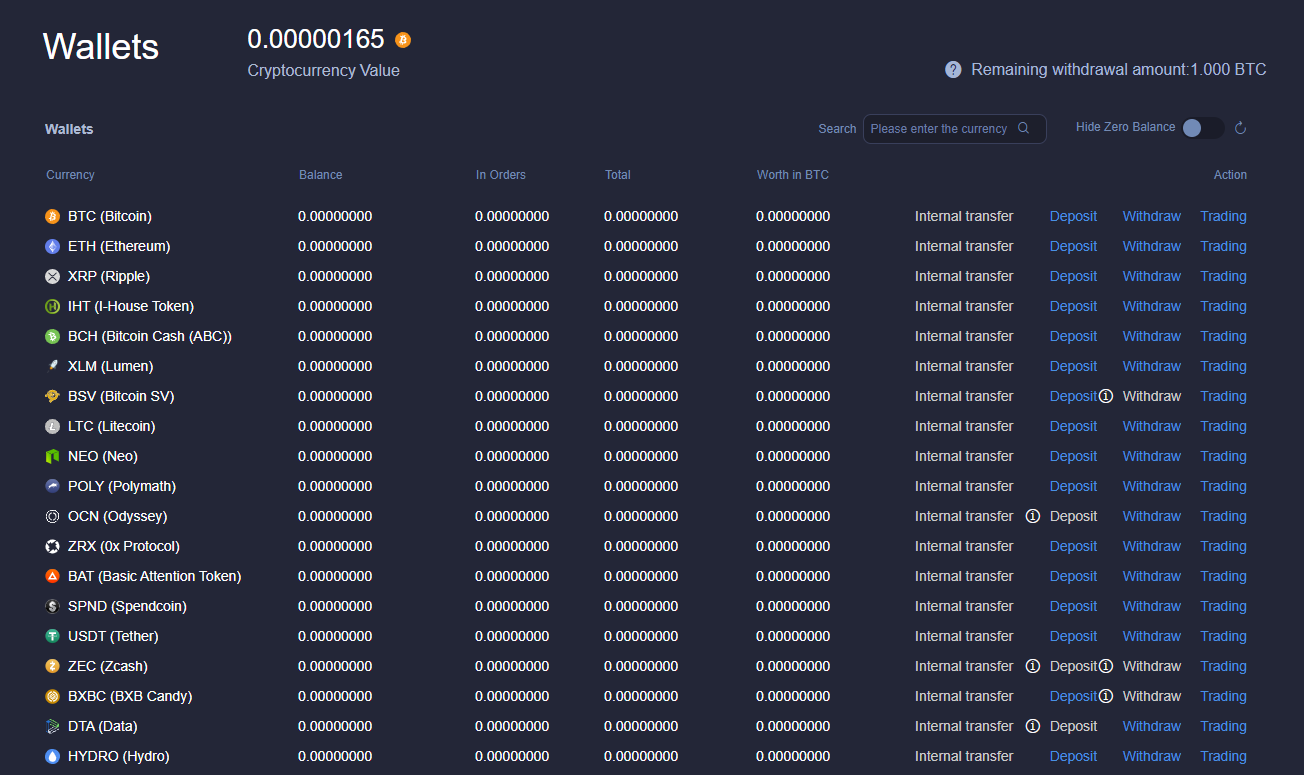Open Trading for ZEC (Zcash)
Viewport: 1304px width, 775px height.
[x=1224, y=666]
